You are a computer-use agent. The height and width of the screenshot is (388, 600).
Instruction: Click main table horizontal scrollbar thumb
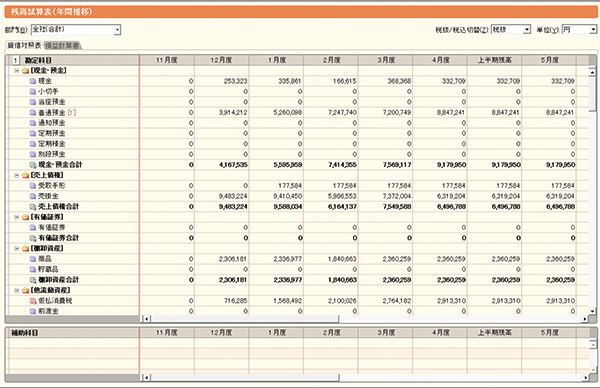click(245, 318)
